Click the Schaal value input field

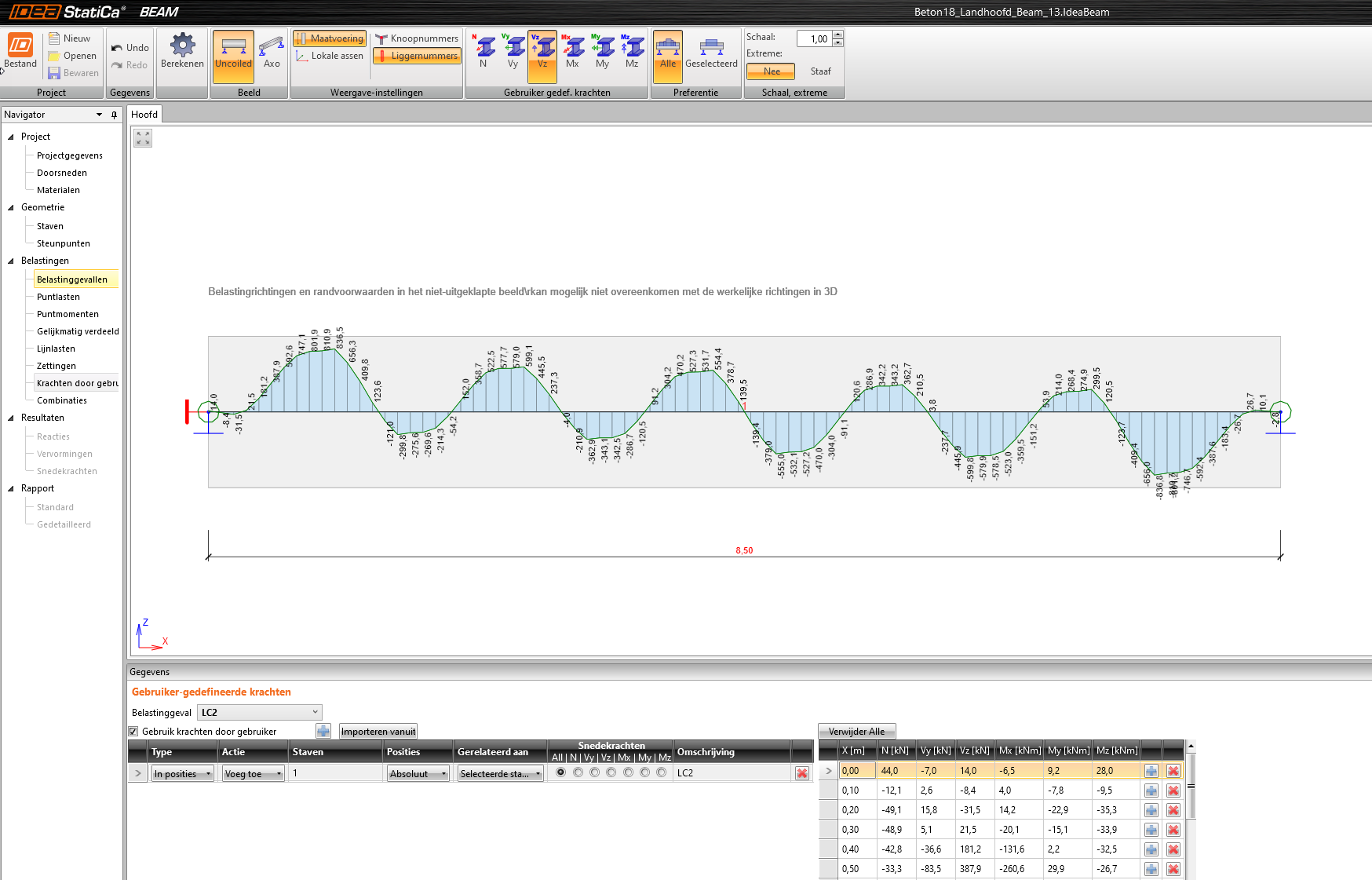(x=814, y=39)
